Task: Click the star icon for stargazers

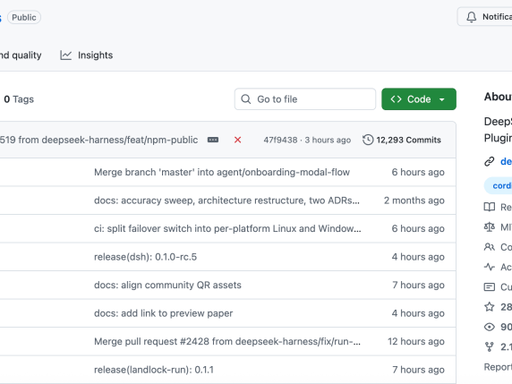Action: 489,307
